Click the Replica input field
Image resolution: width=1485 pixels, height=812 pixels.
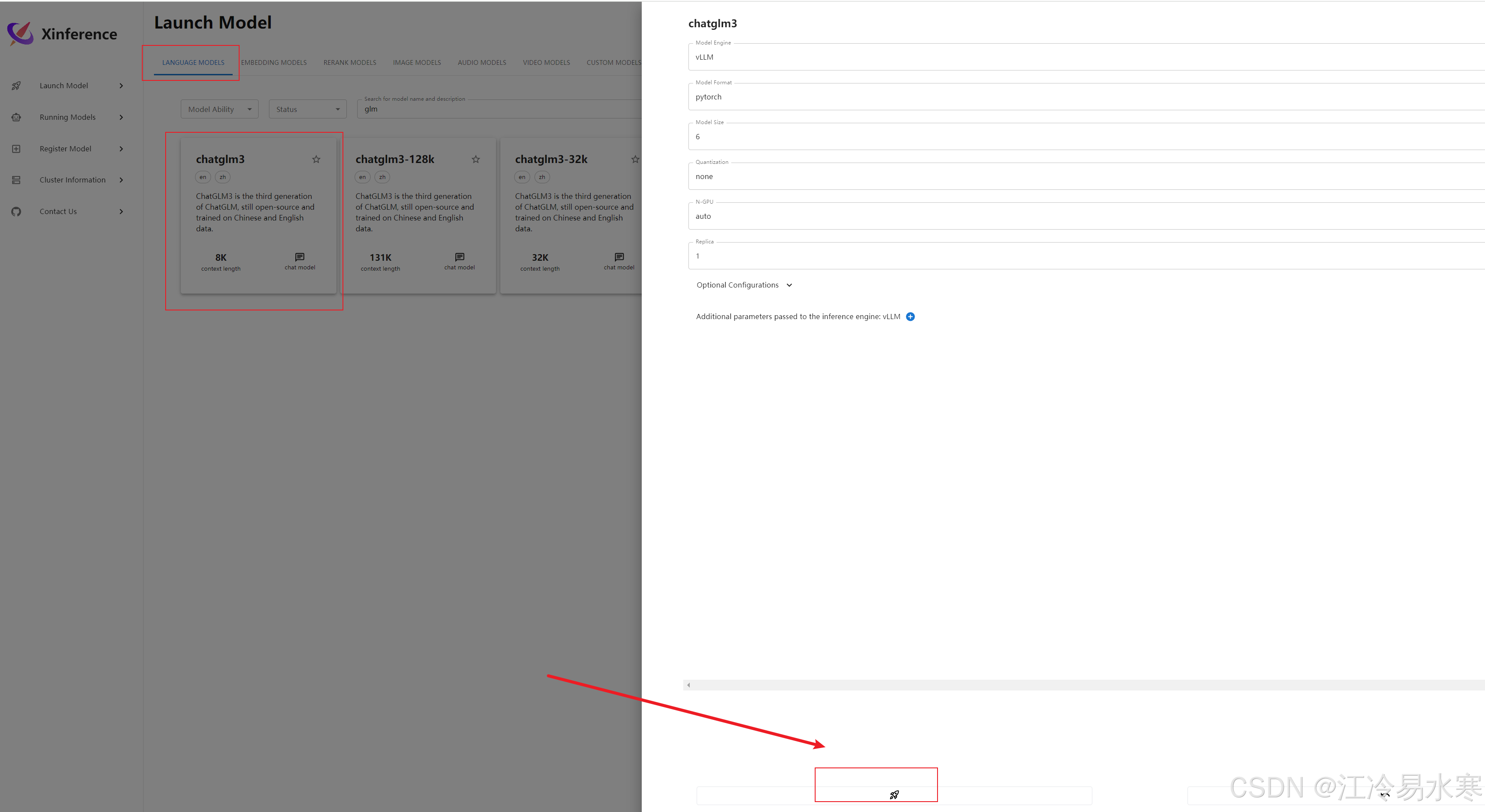tap(1086, 255)
